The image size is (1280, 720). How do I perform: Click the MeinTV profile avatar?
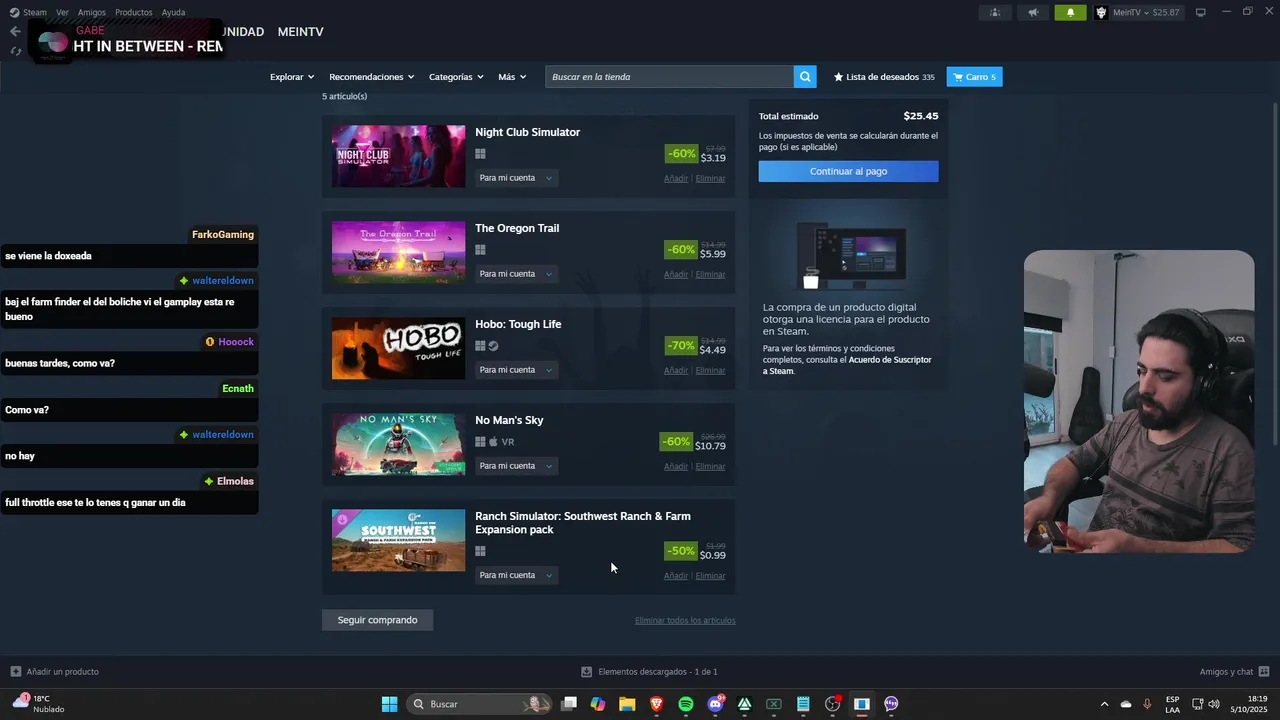coord(1101,12)
